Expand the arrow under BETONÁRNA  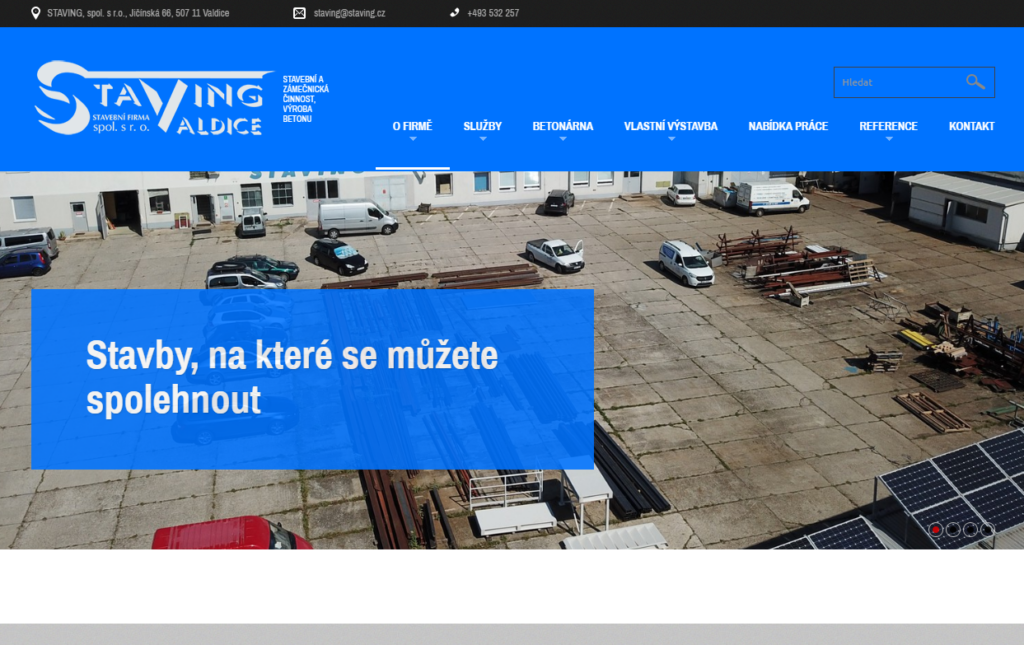pyautogui.click(x=562, y=139)
